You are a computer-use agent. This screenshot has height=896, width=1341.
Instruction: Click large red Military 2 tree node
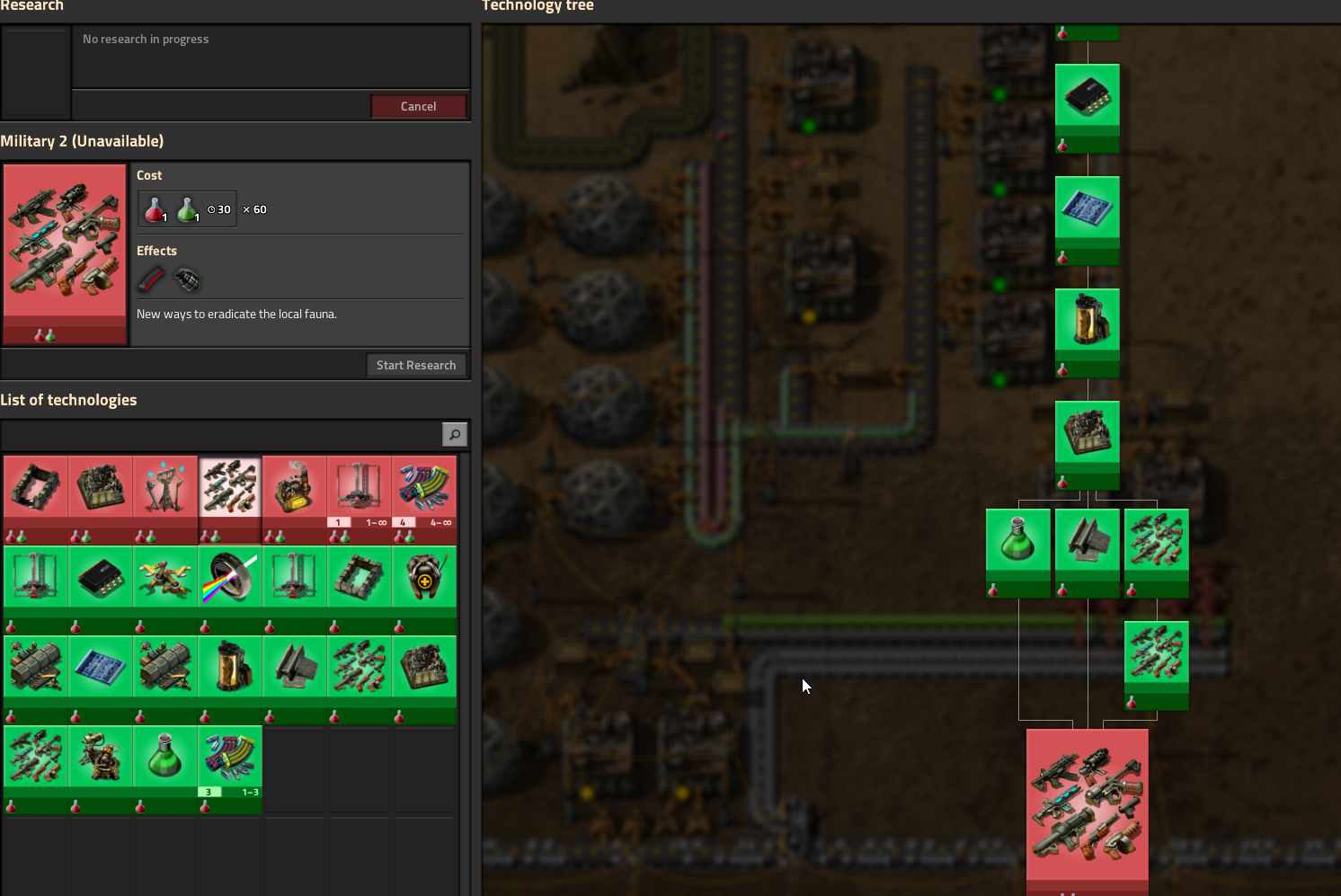(x=1088, y=812)
